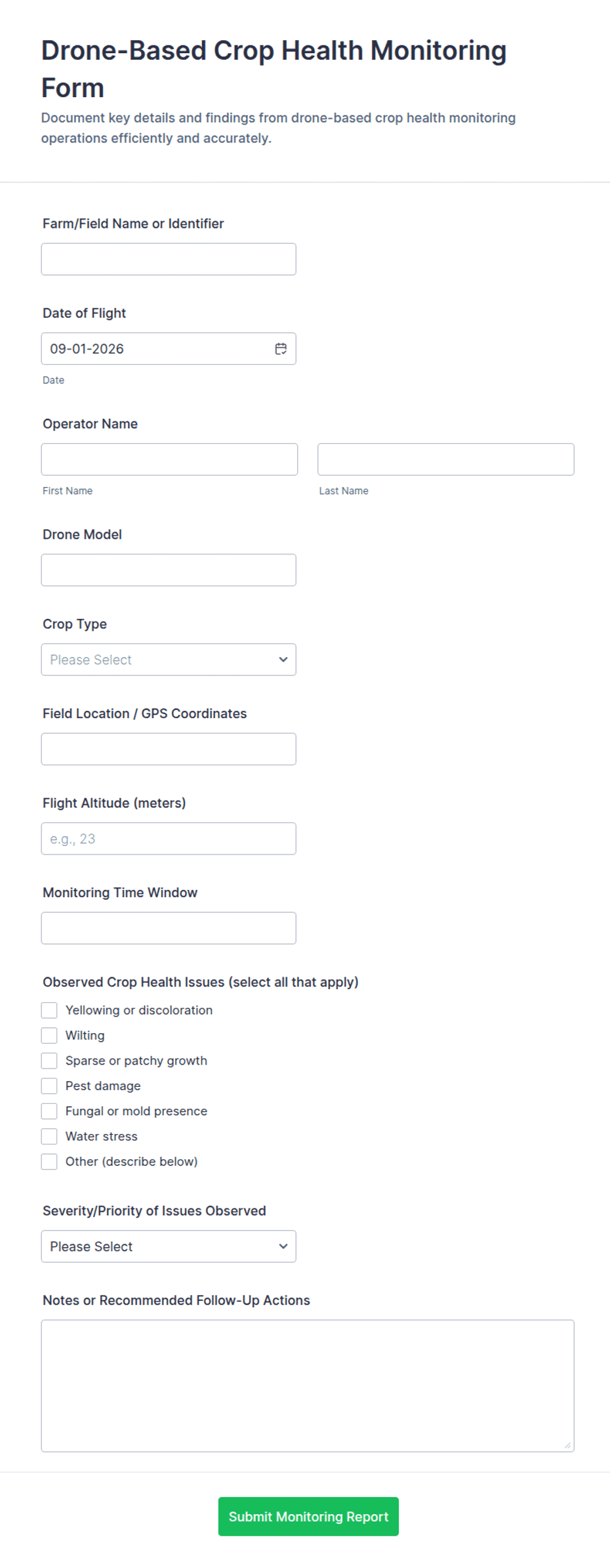Click the Notes or Follow-Up Actions textarea
Image resolution: width=610 pixels, height=1568 pixels.
[x=308, y=1386]
